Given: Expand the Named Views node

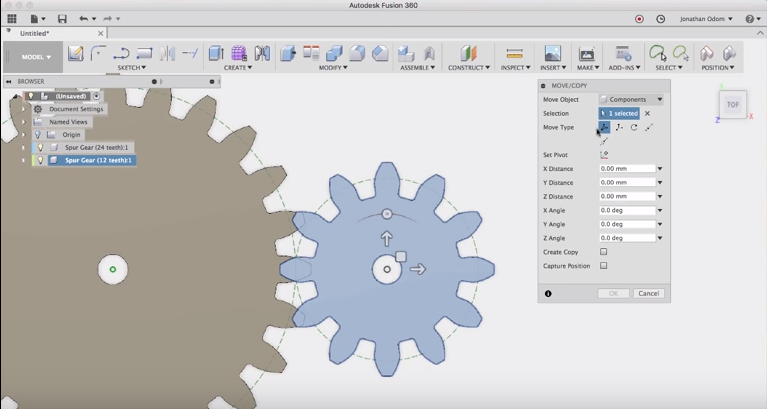Looking at the screenshot, I should 23,122.
